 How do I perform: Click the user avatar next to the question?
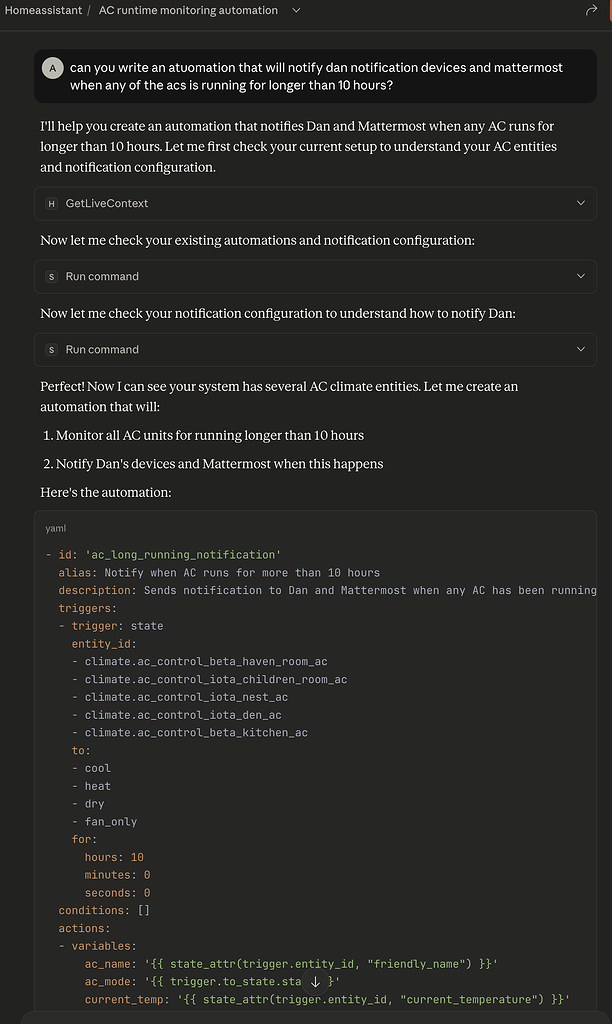[x=52, y=69]
